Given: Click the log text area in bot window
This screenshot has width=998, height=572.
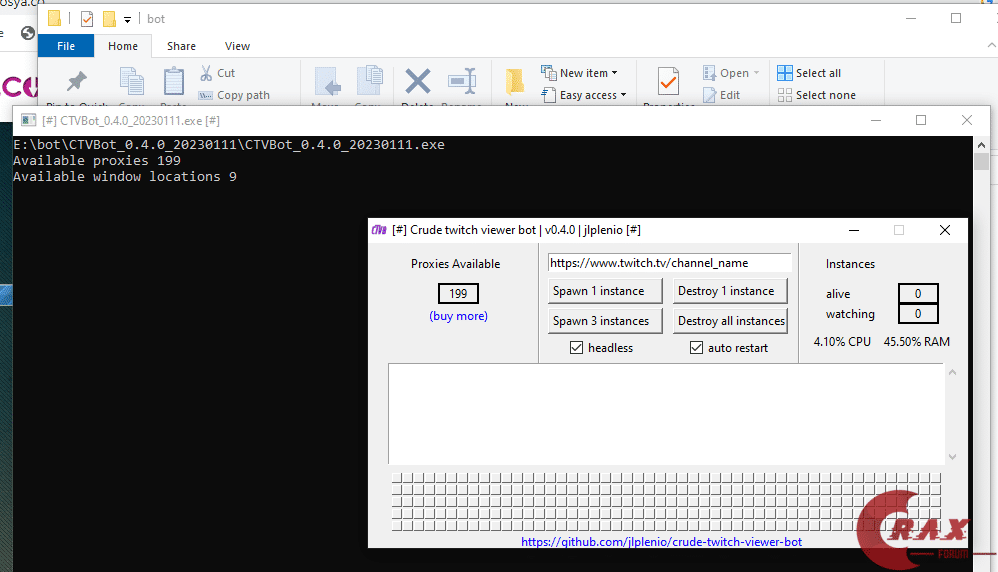Looking at the screenshot, I should click(x=666, y=414).
